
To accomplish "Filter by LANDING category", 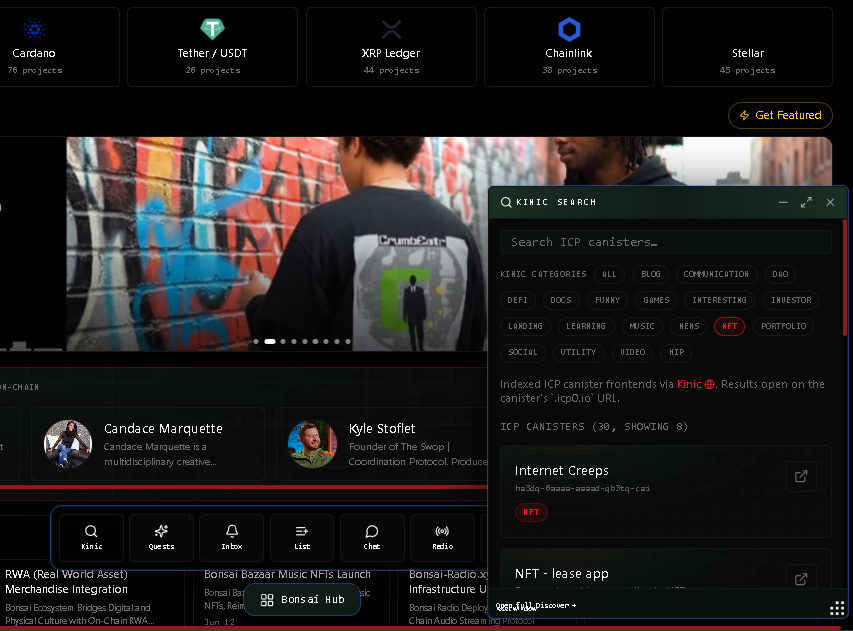I will tap(526, 326).
